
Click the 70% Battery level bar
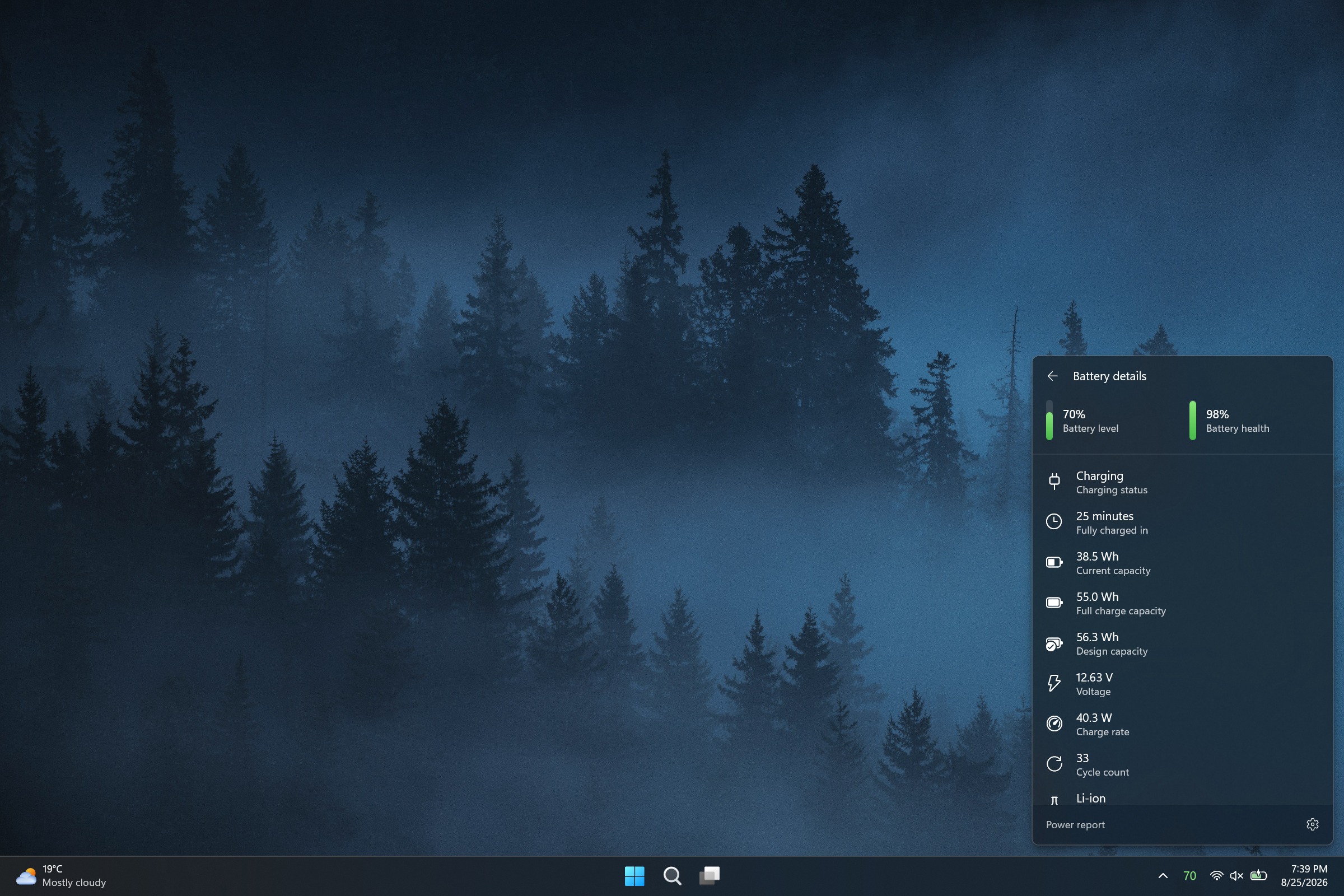1049,421
